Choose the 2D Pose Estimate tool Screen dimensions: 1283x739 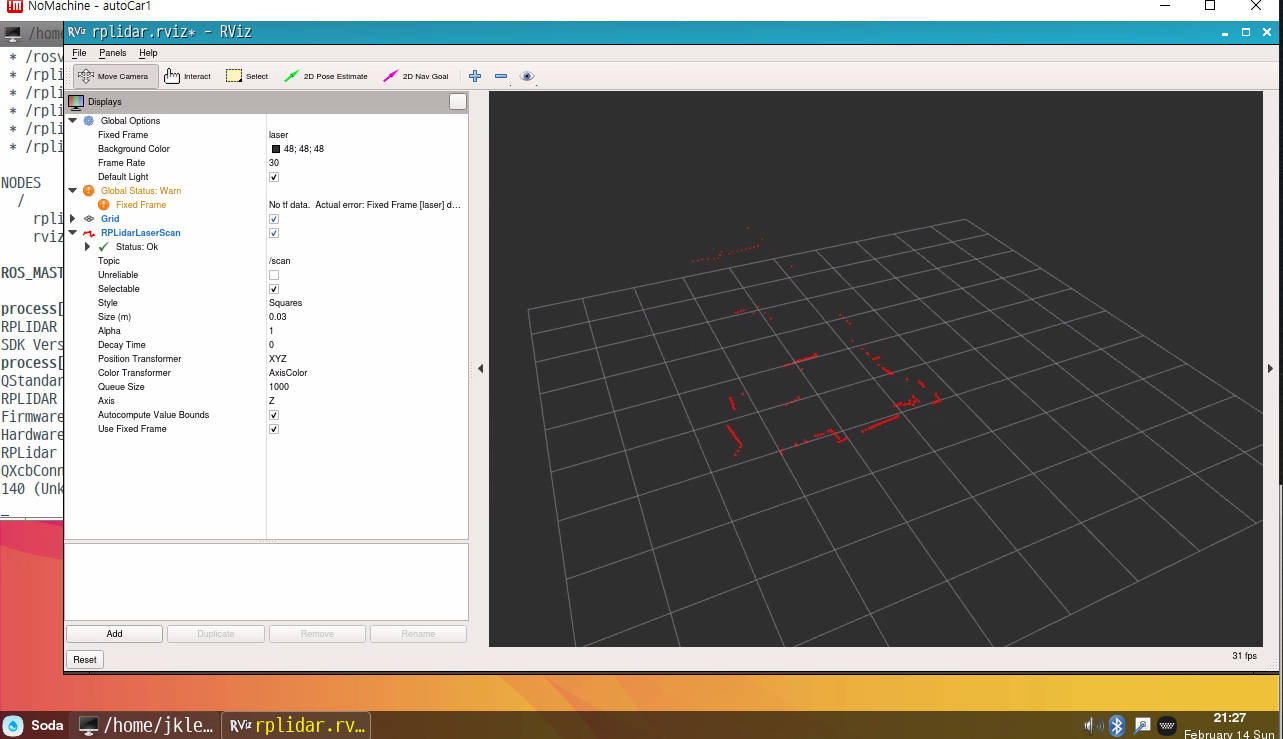(326, 76)
